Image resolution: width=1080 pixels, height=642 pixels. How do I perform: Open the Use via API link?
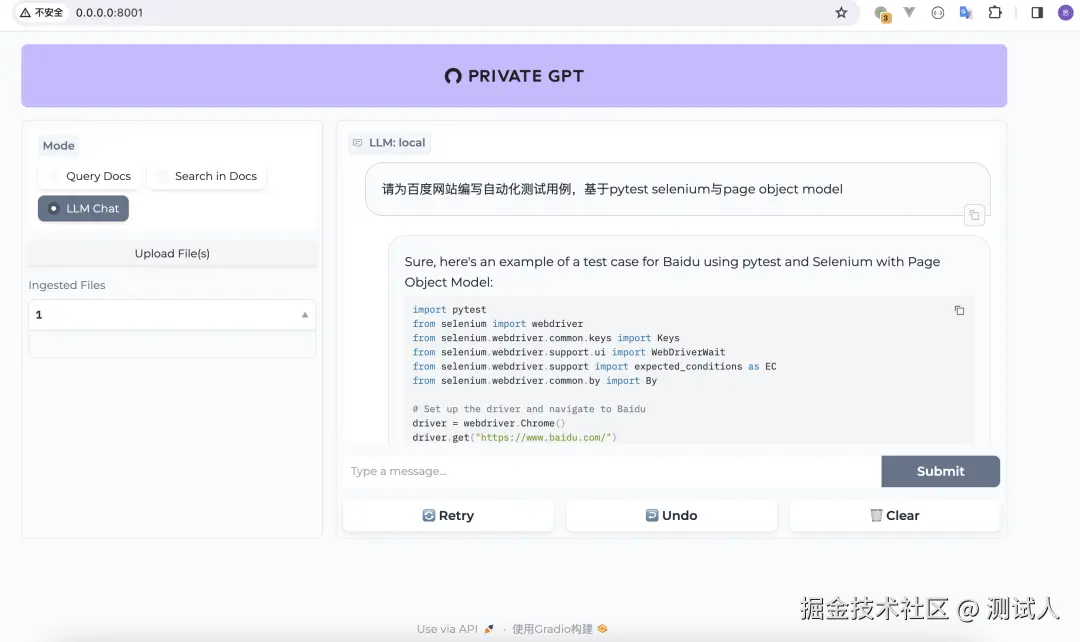[x=455, y=629]
